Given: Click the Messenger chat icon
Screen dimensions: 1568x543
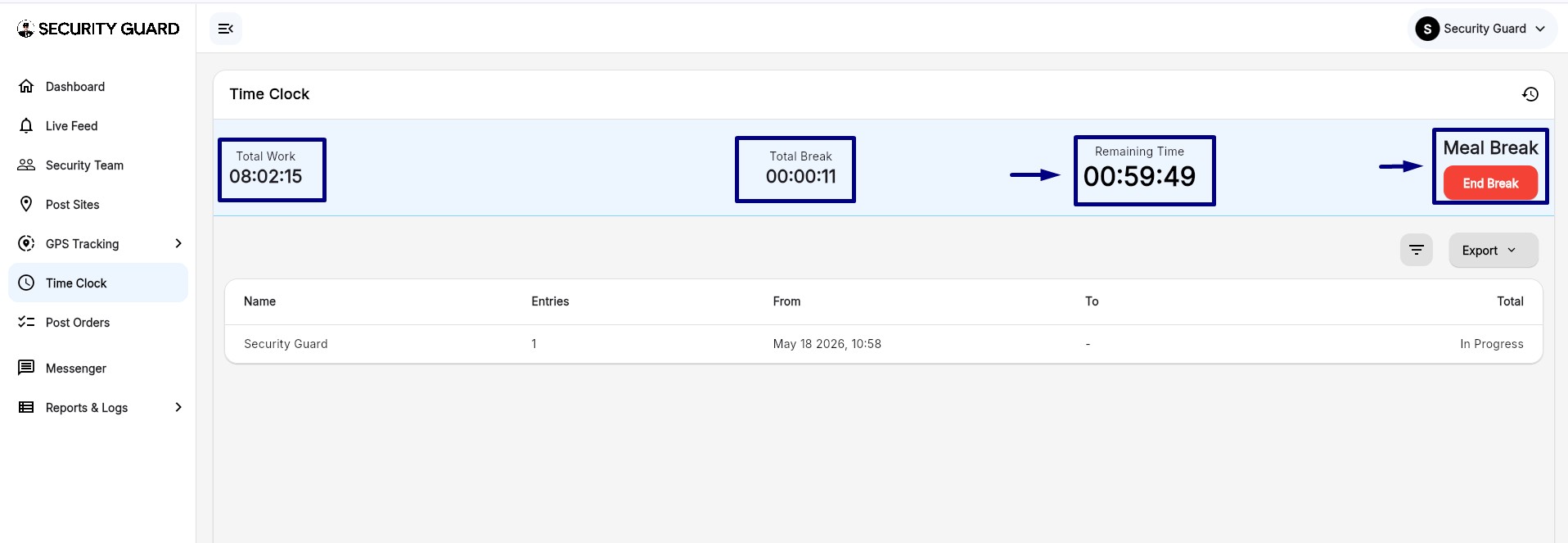Looking at the screenshot, I should (26, 368).
